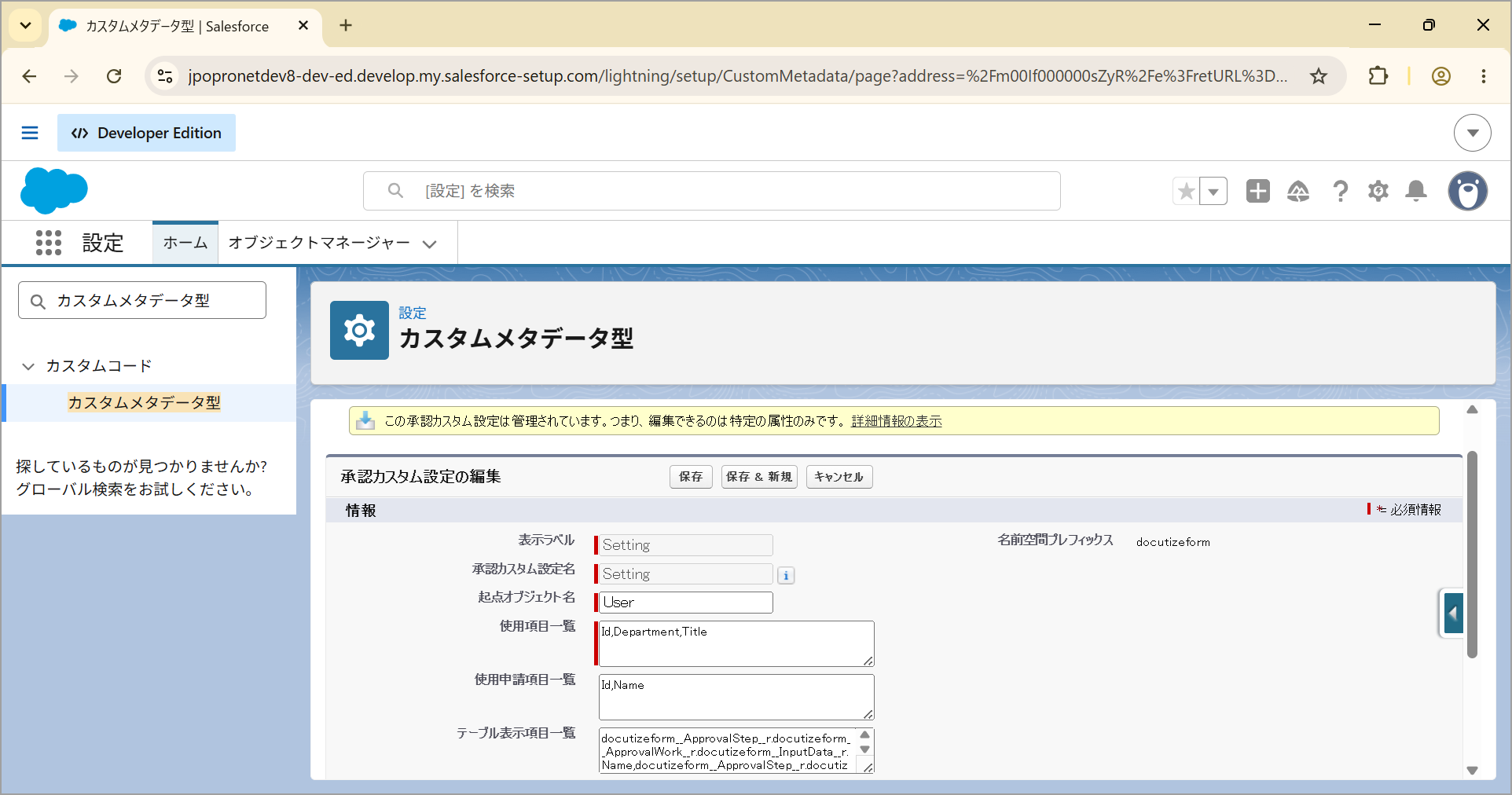Go back in browser history
This screenshot has width=1512, height=795.
[x=29, y=76]
